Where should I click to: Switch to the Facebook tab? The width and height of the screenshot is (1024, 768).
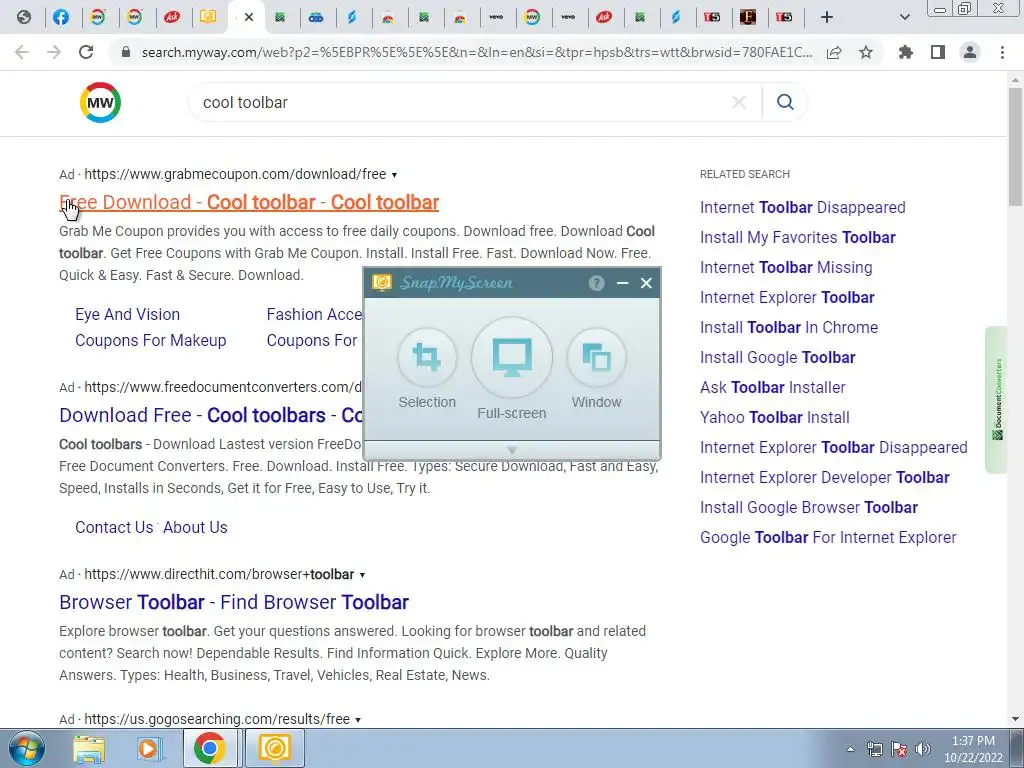tap(61, 17)
